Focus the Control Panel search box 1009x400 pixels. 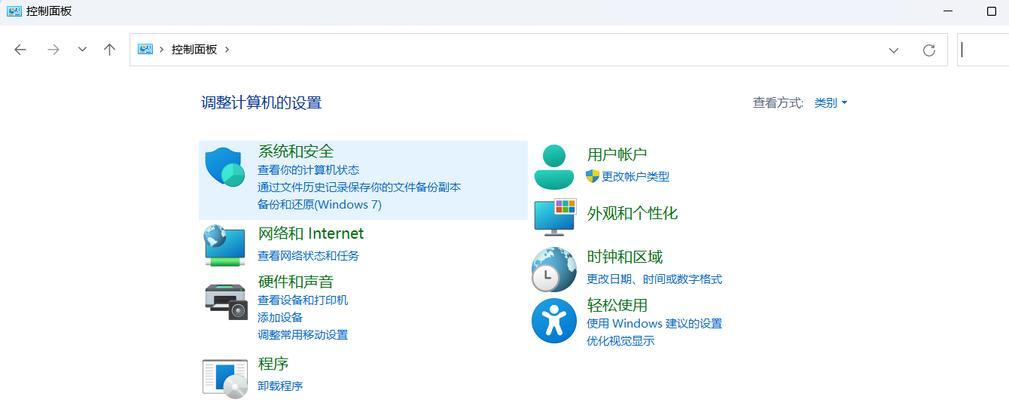[x=983, y=50]
